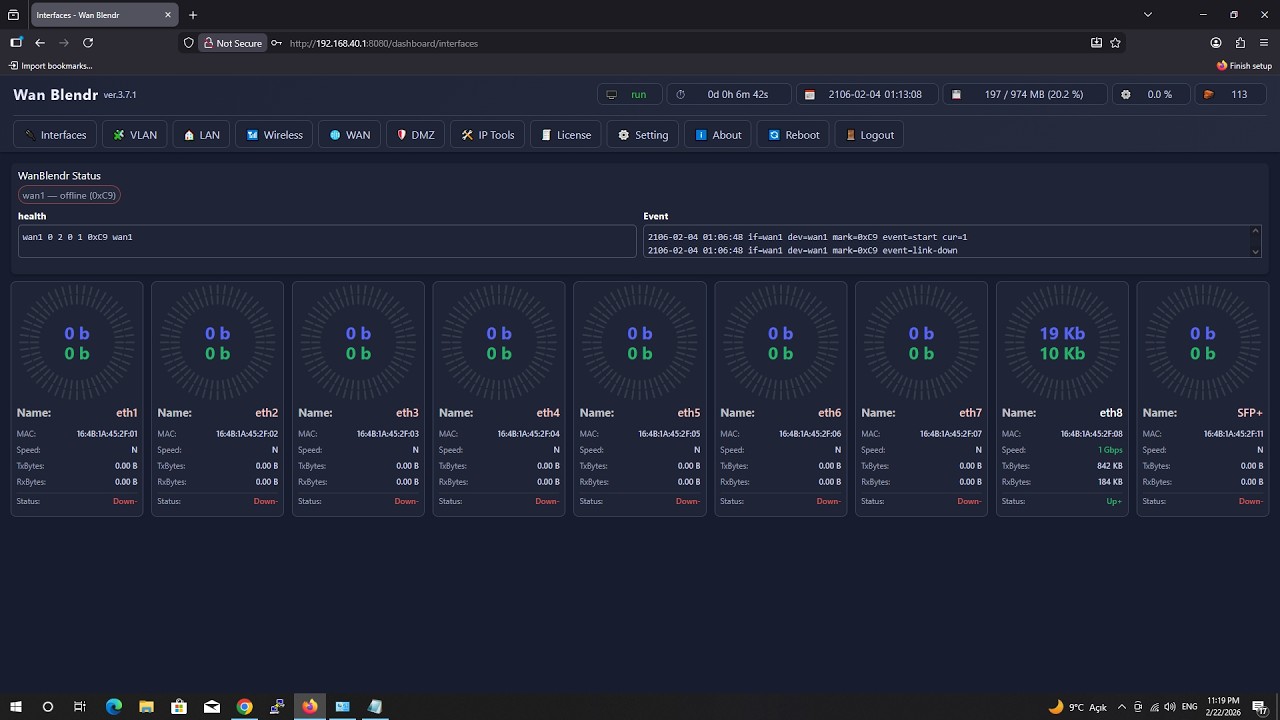Image resolution: width=1280 pixels, height=720 pixels.
Task: Open the Setting page
Action: (x=643, y=135)
